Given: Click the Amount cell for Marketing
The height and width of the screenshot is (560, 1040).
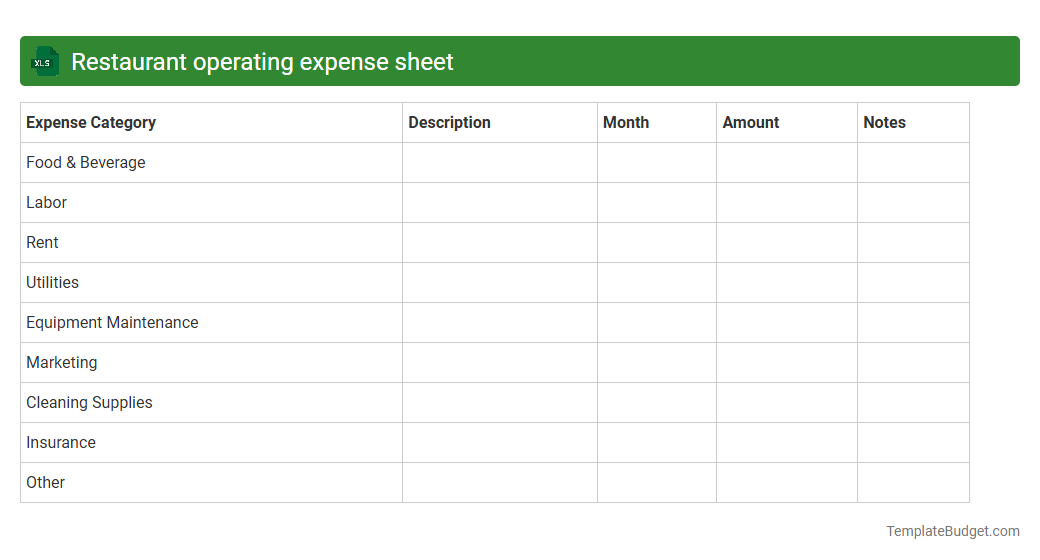Looking at the screenshot, I should click(x=787, y=362).
